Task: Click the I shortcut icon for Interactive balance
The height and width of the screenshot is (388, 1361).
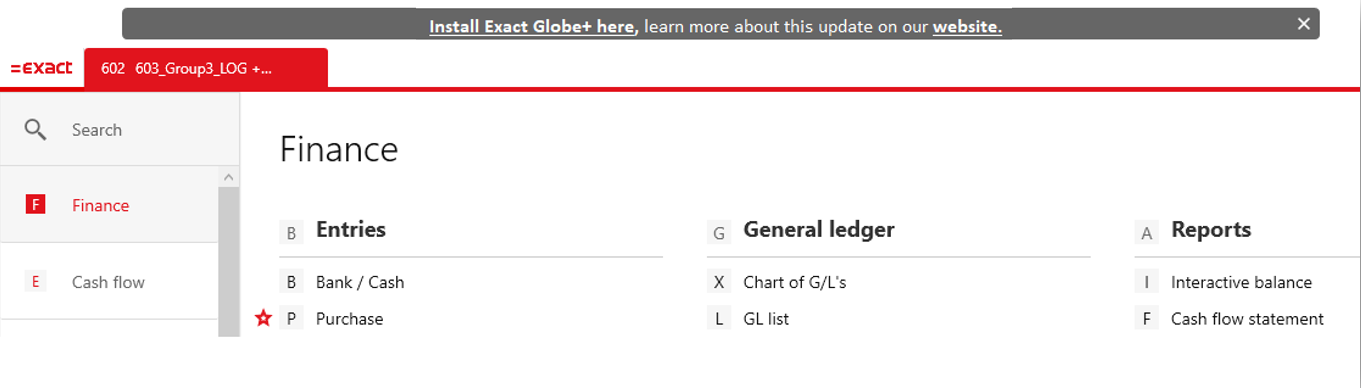Action: [1146, 282]
